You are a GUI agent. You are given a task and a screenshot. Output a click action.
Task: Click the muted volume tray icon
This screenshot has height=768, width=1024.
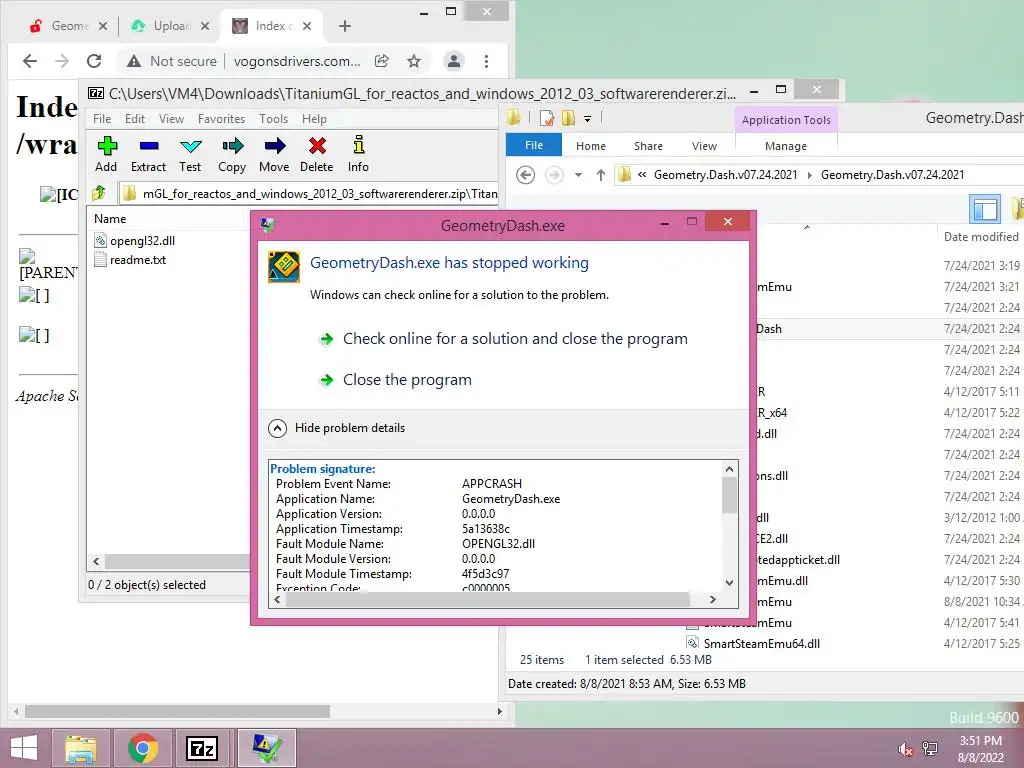click(x=905, y=749)
